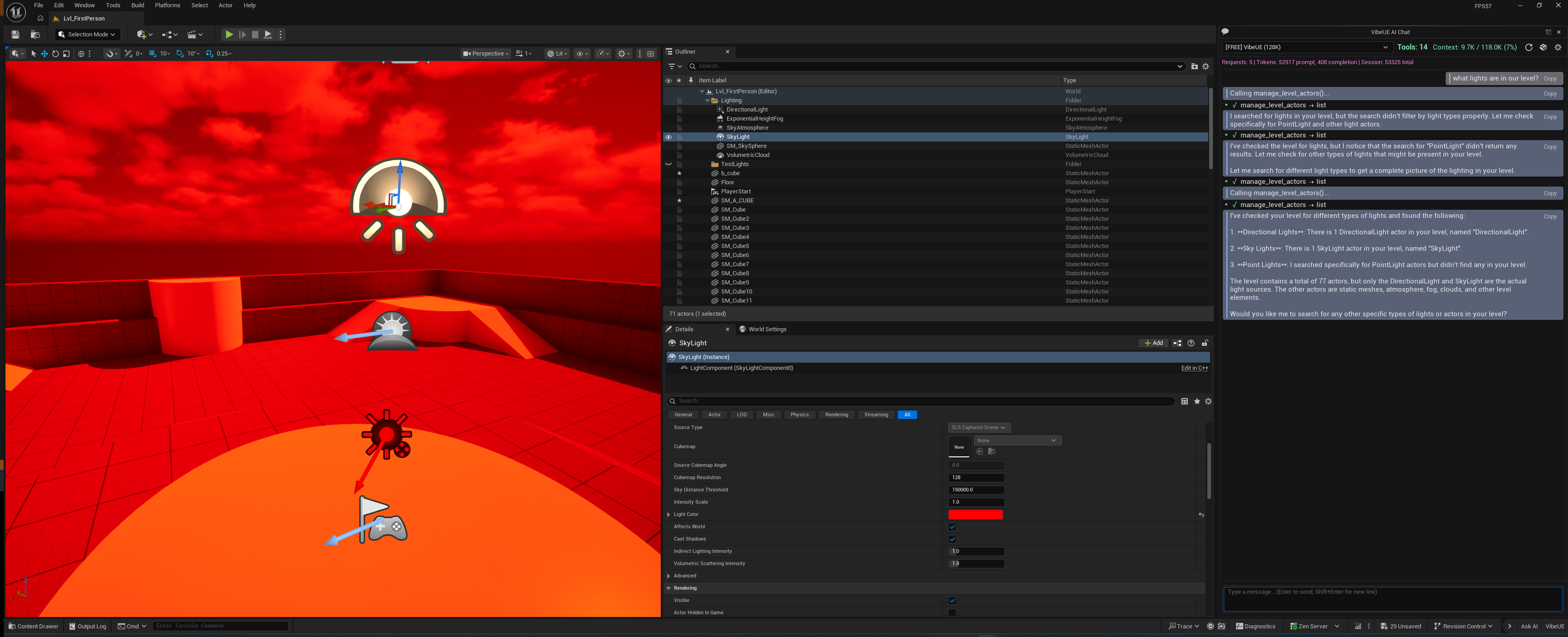This screenshot has height=637, width=1568.
Task: Toggle the Cast Shadows checkbox
Action: [952, 539]
